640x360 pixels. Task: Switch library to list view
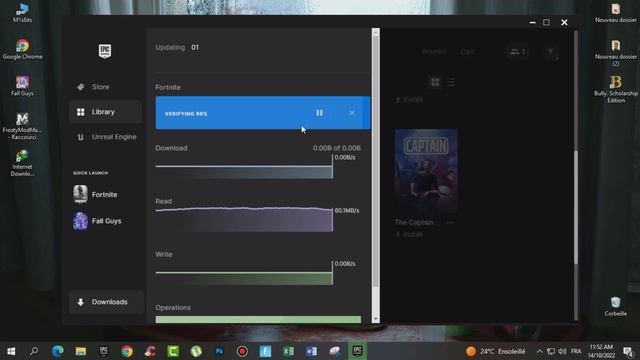[451, 82]
